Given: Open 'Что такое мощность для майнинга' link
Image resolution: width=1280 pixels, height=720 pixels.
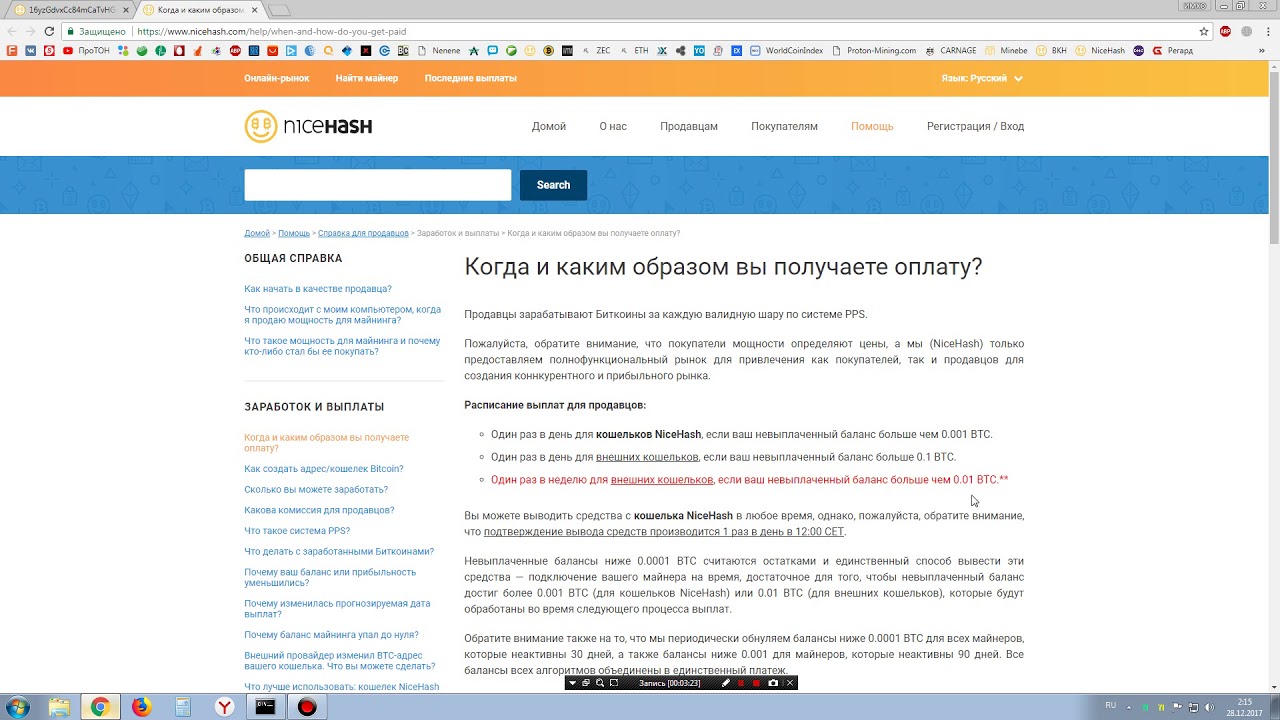Looking at the screenshot, I should click(342, 346).
